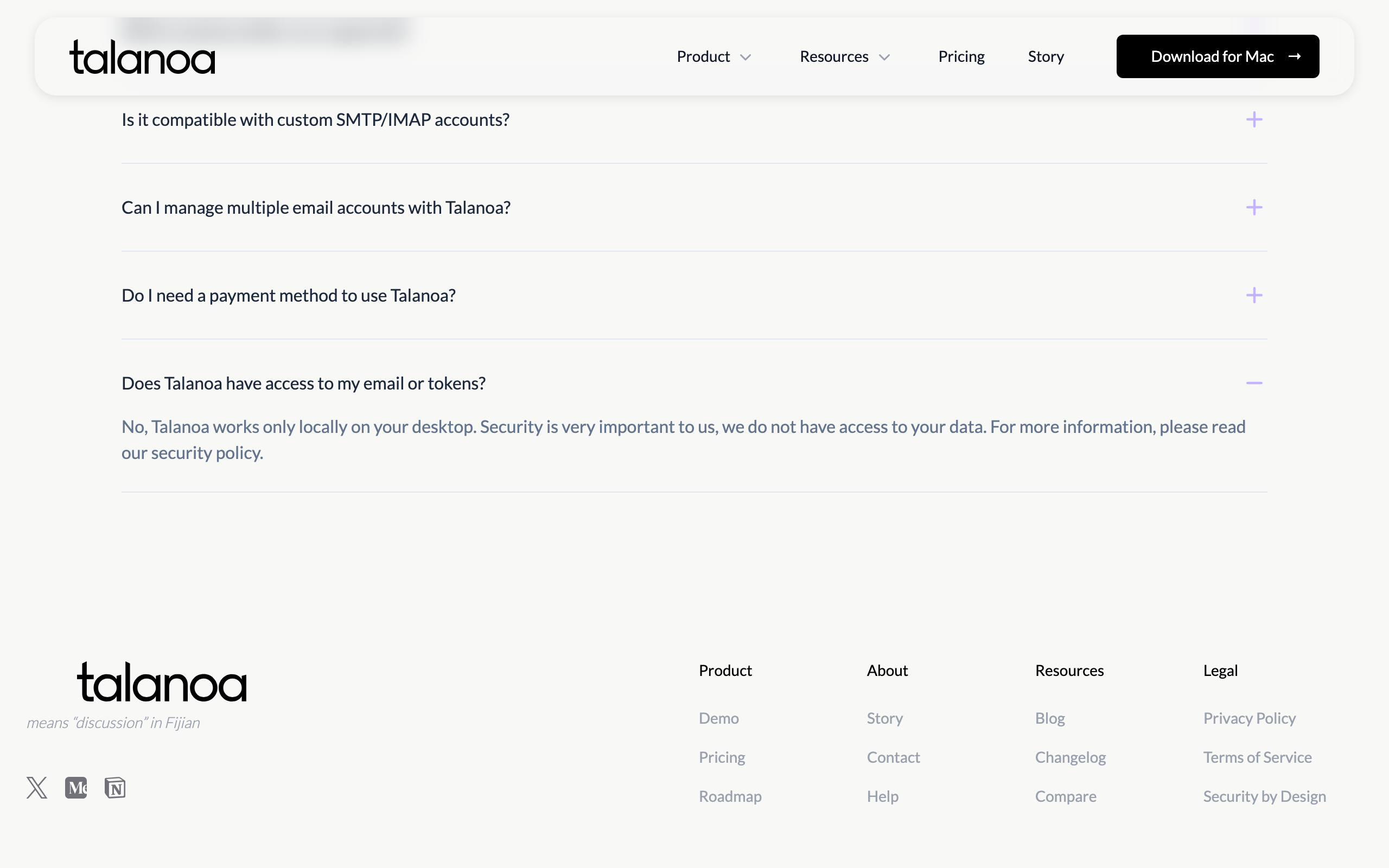Collapse the email or tokens access question
The image size is (1389, 868).
1254,383
